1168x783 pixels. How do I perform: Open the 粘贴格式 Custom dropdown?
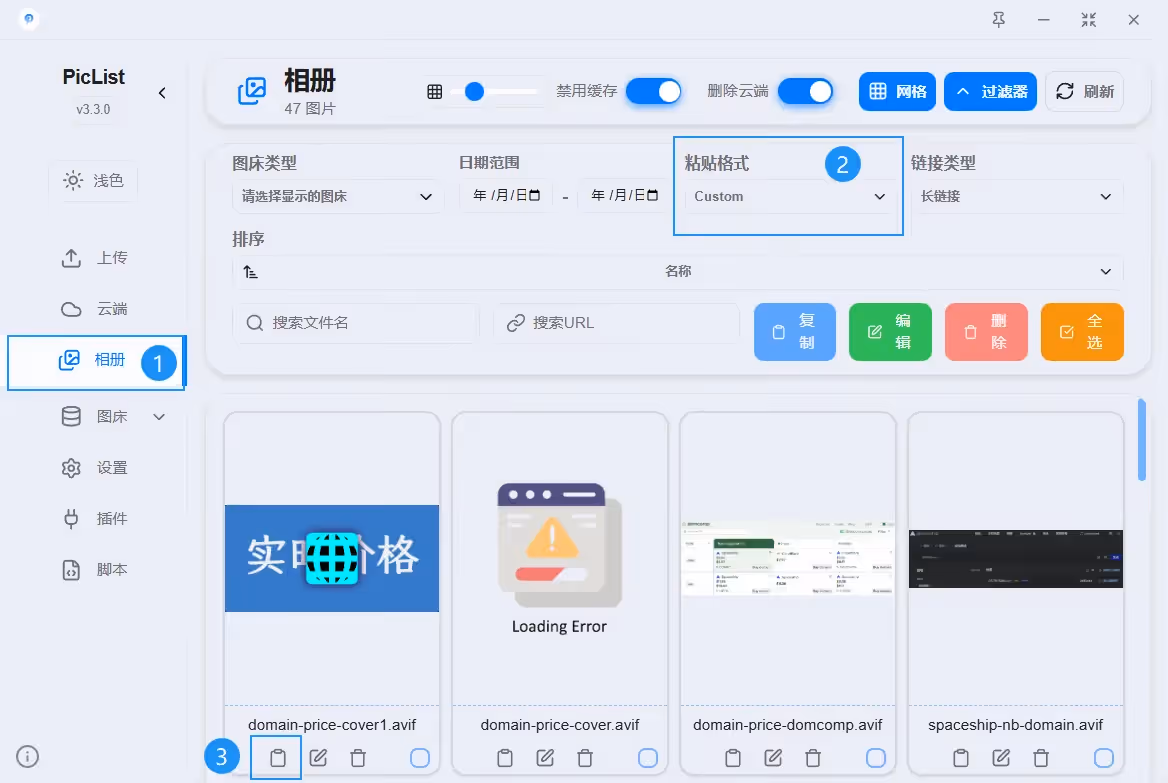click(789, 197)
